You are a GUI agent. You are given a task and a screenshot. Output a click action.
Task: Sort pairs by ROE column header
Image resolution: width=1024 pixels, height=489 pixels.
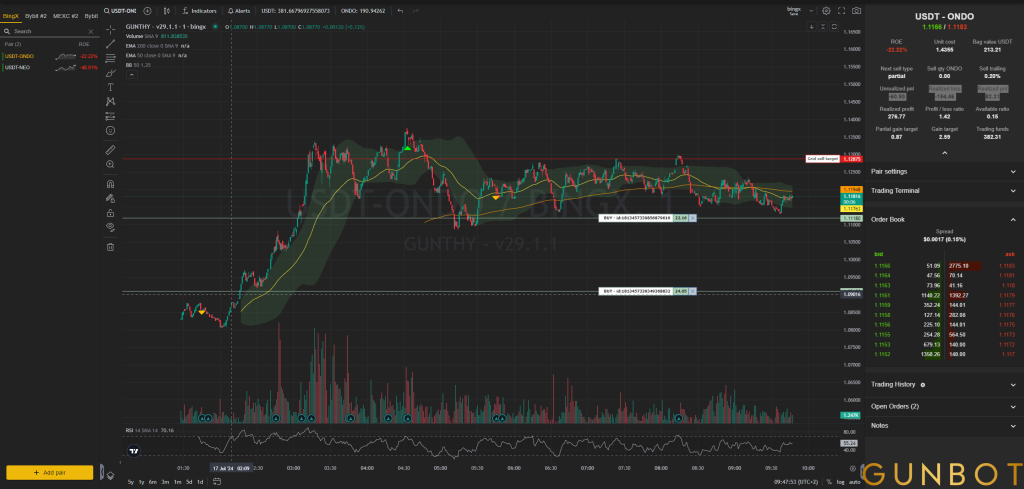tap(84, 44)
